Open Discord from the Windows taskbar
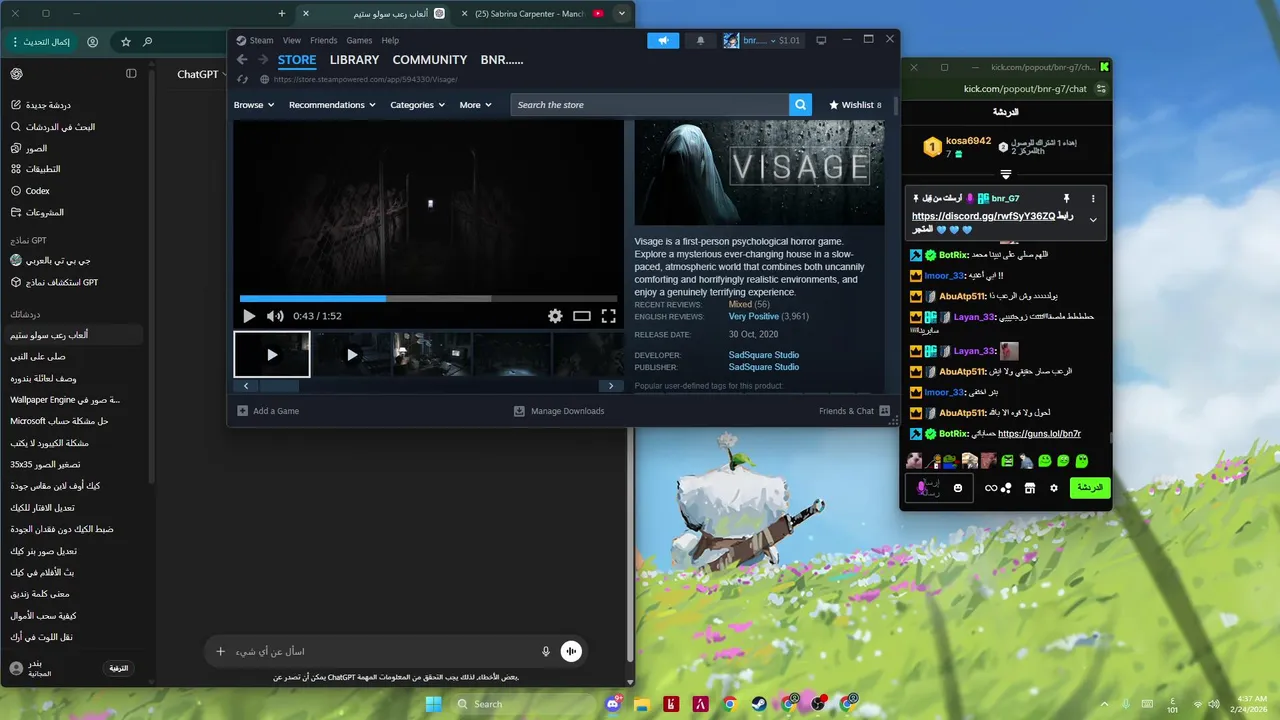 coord(613,704)
